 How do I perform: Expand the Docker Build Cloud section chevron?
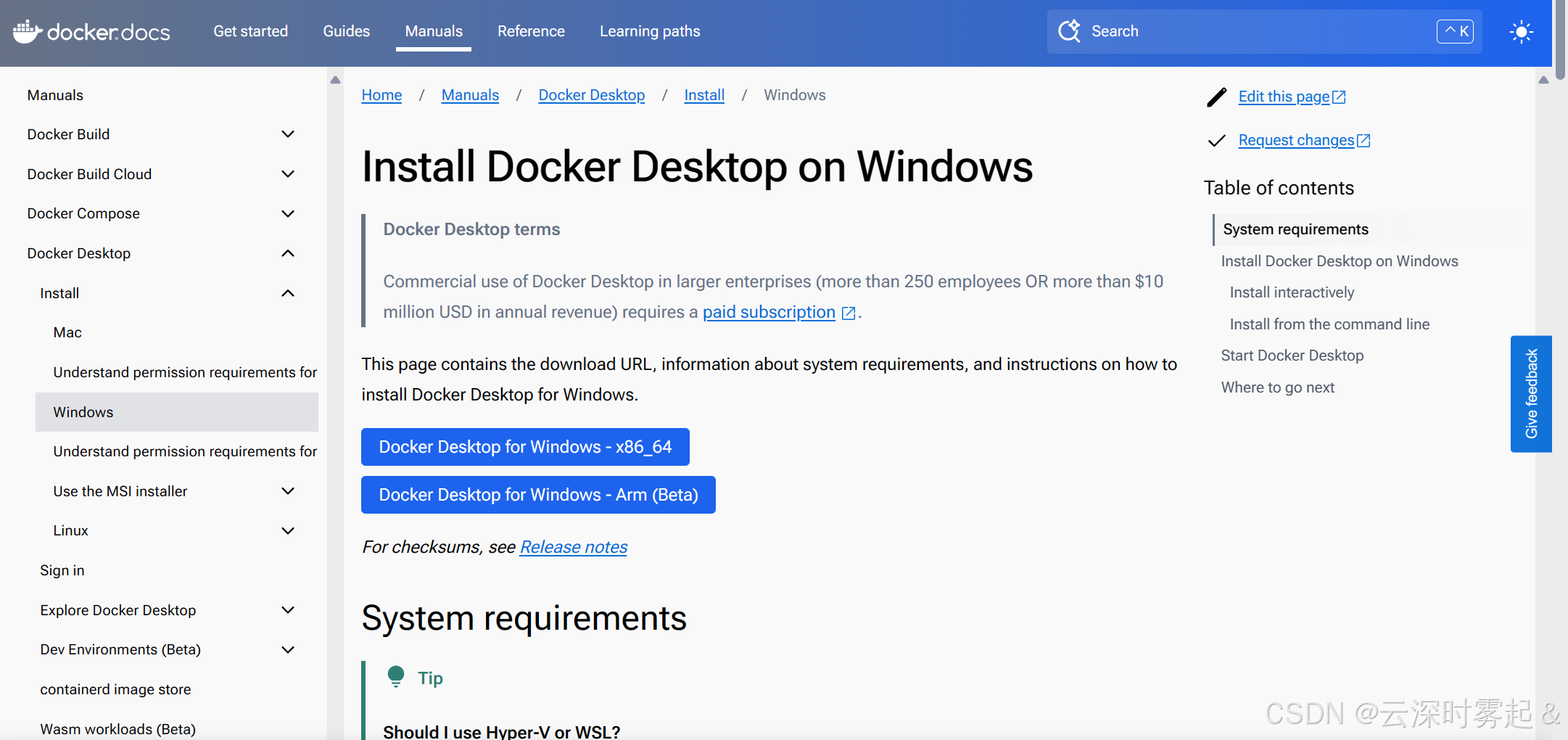click(288, 174)
